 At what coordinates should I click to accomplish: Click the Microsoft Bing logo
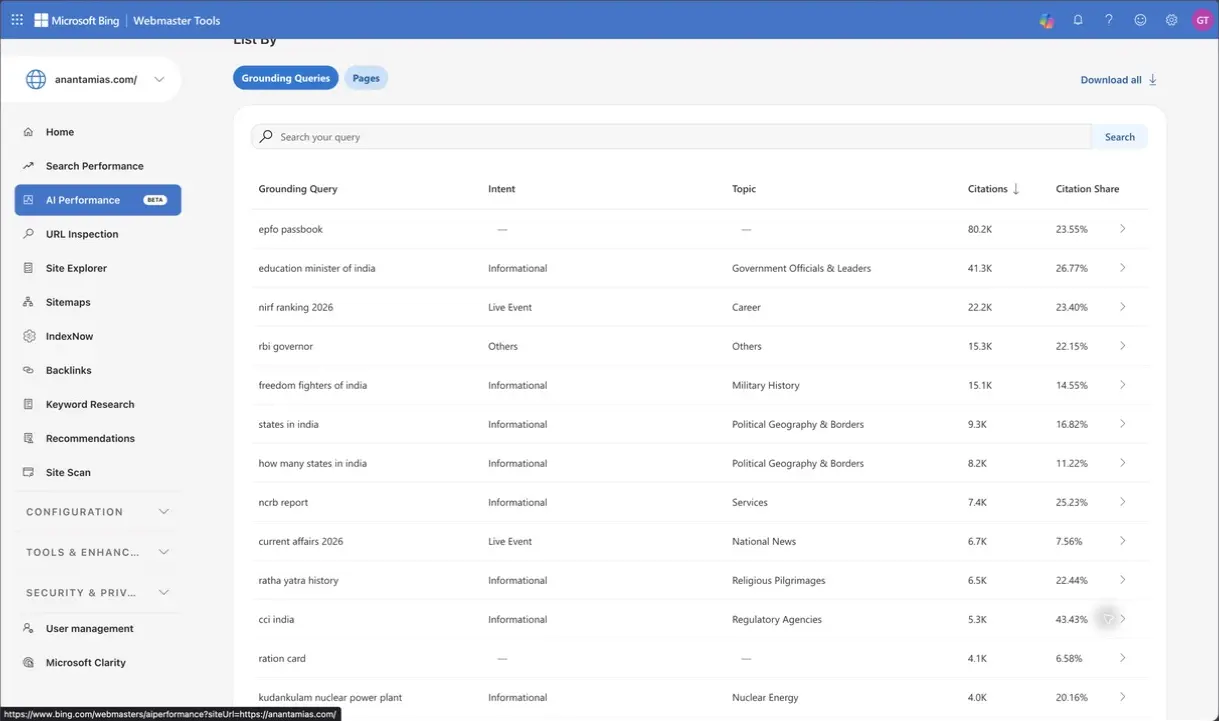coord(77,20)
